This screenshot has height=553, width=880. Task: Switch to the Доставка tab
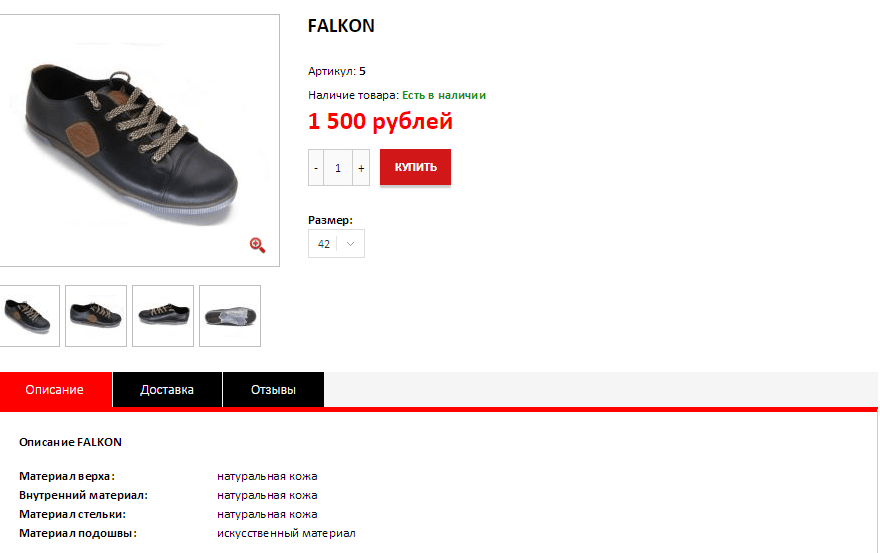167,390
